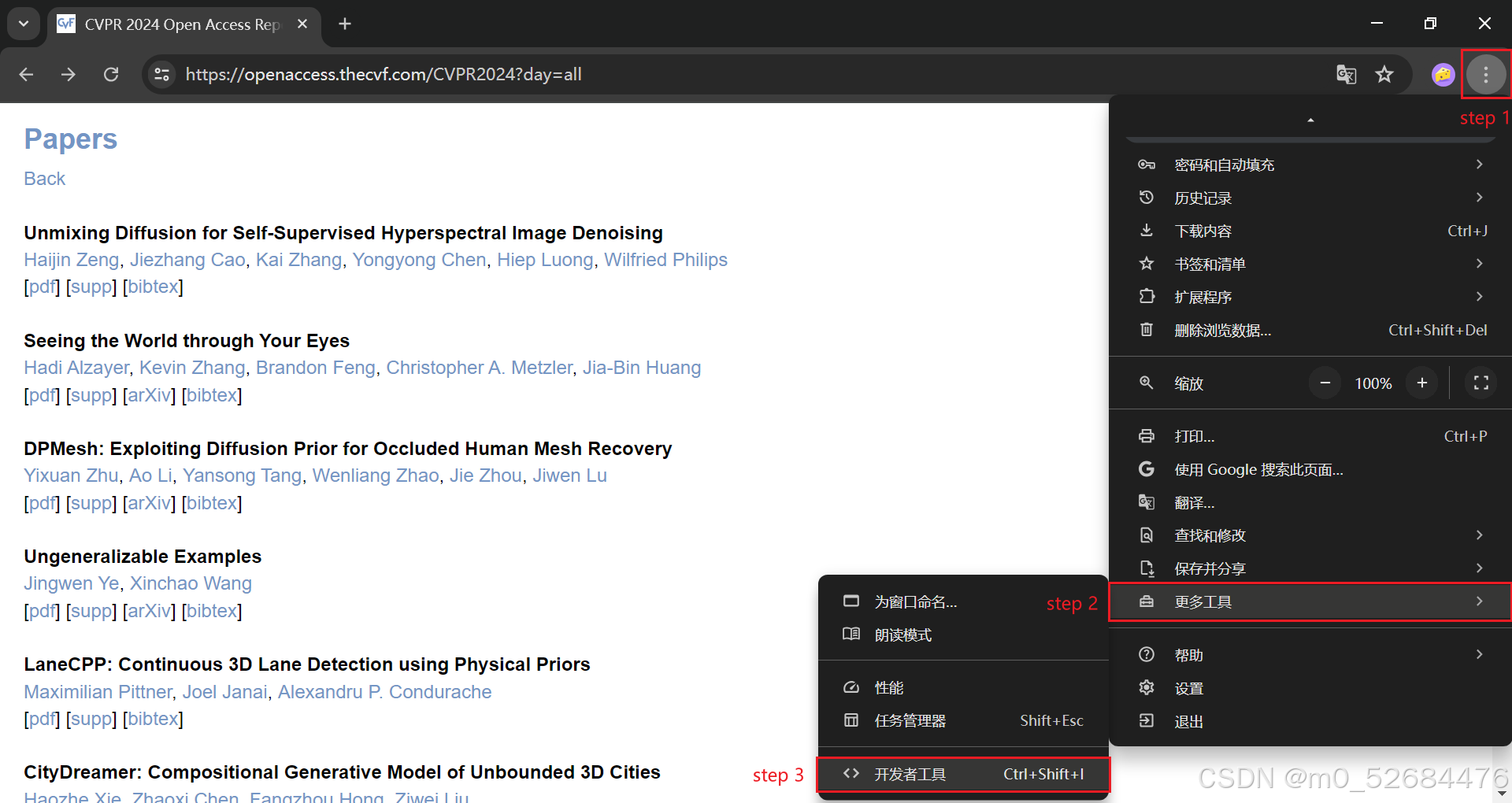Click the Back link under Papers
The image size is (1512, 803).
point(44,179)
